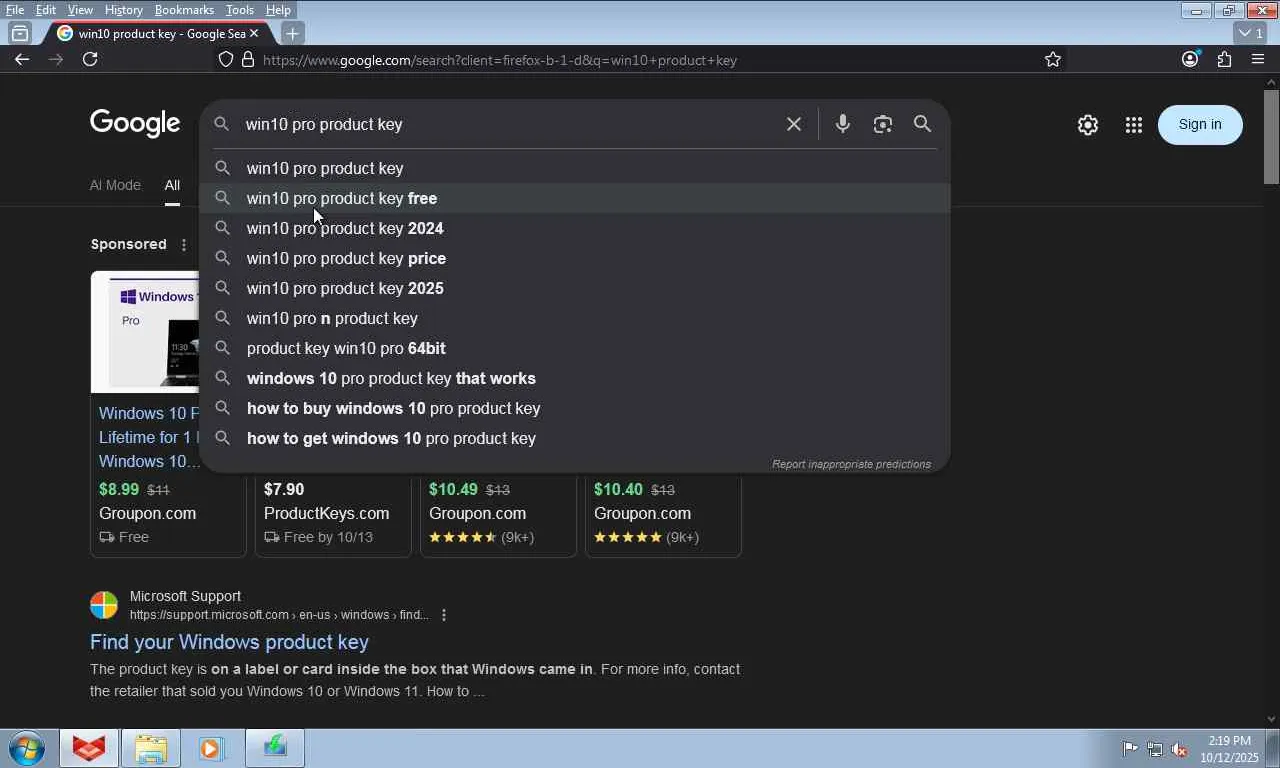Screen dimensions: 1280x768
Task: Start voice search with the microphone icon
Action: click(843, 124)
